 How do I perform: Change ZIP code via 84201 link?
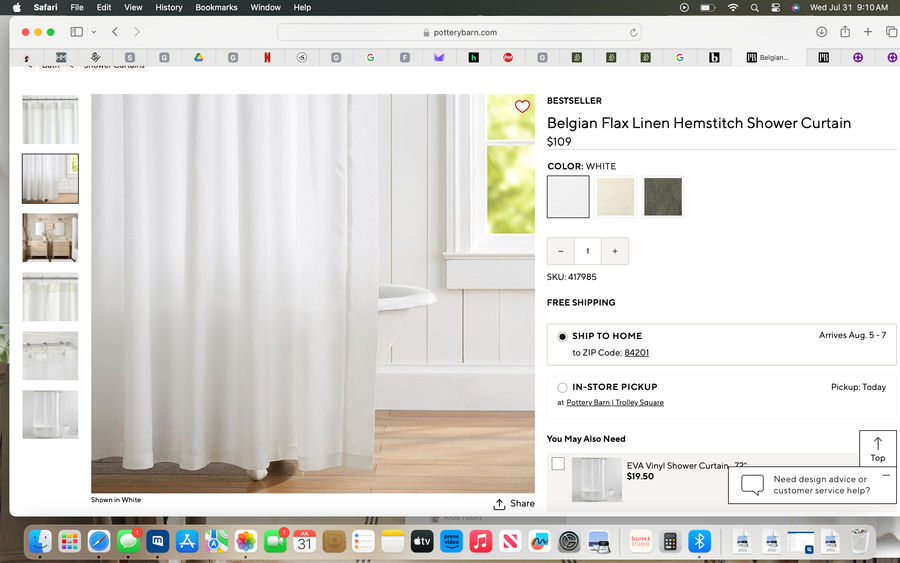click(x=637, y=352)
